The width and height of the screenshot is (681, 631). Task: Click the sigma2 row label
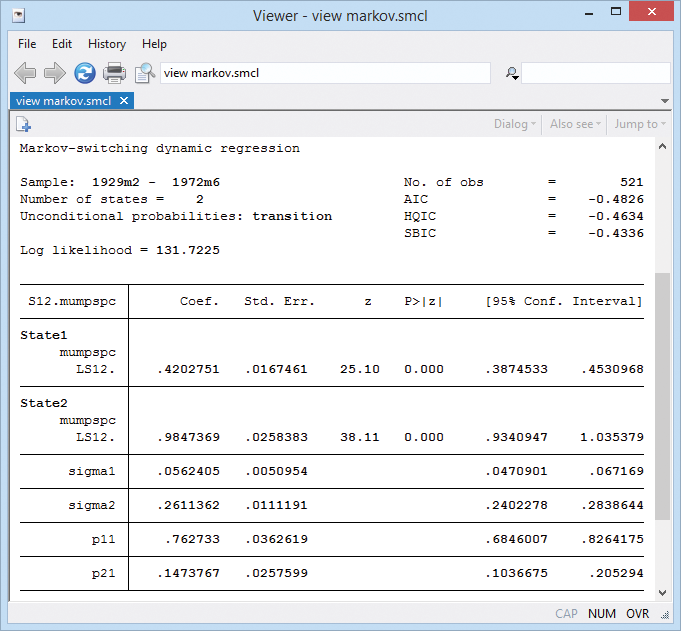coord(92,505)
